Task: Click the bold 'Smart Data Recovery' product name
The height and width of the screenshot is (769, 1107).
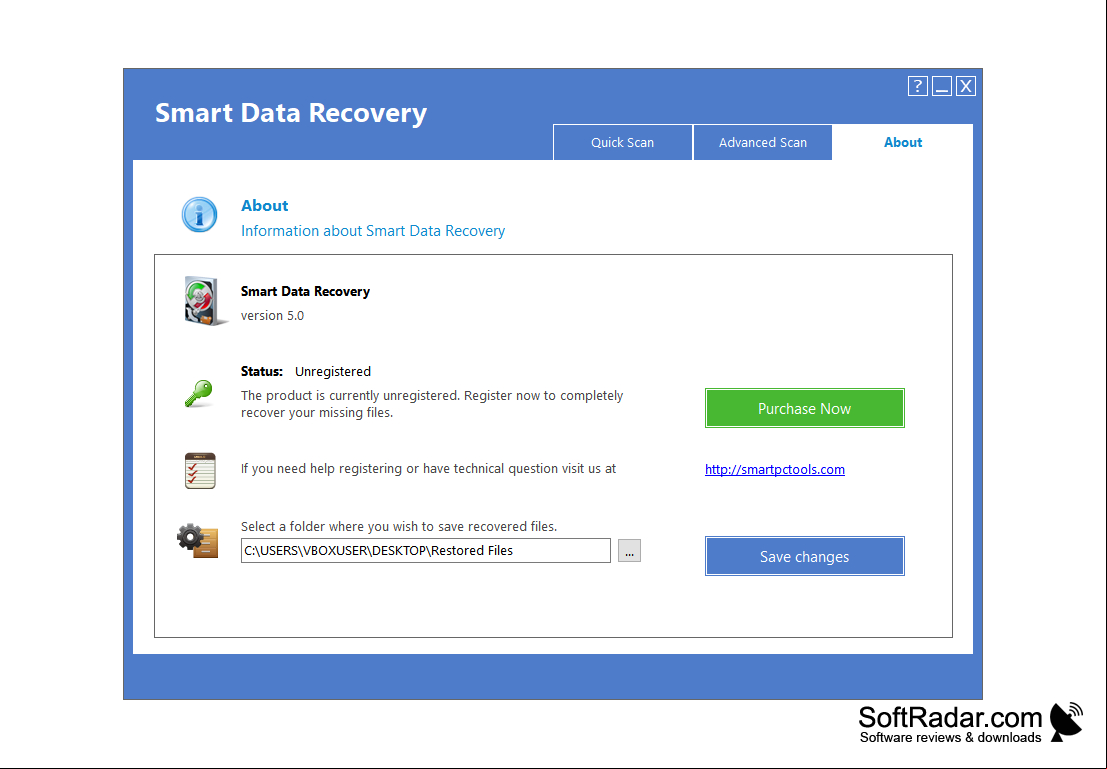Action: (305, 292)
